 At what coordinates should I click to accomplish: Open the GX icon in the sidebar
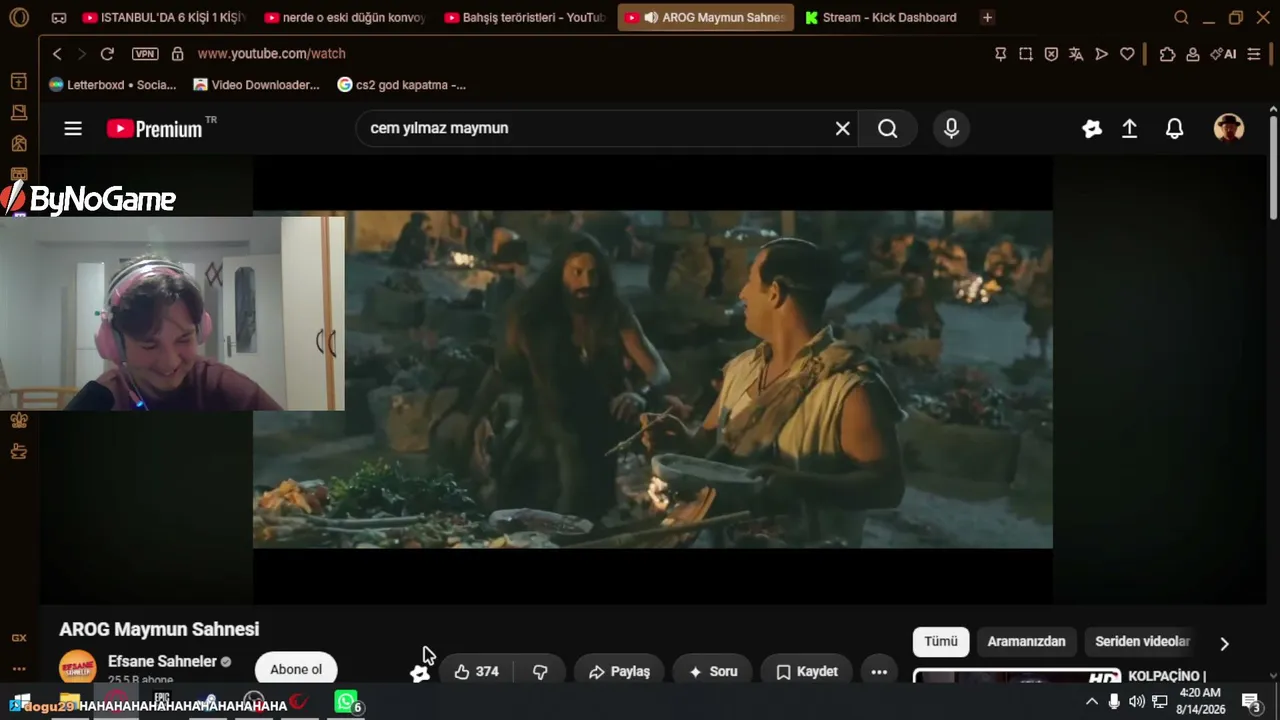click(19, 638)
